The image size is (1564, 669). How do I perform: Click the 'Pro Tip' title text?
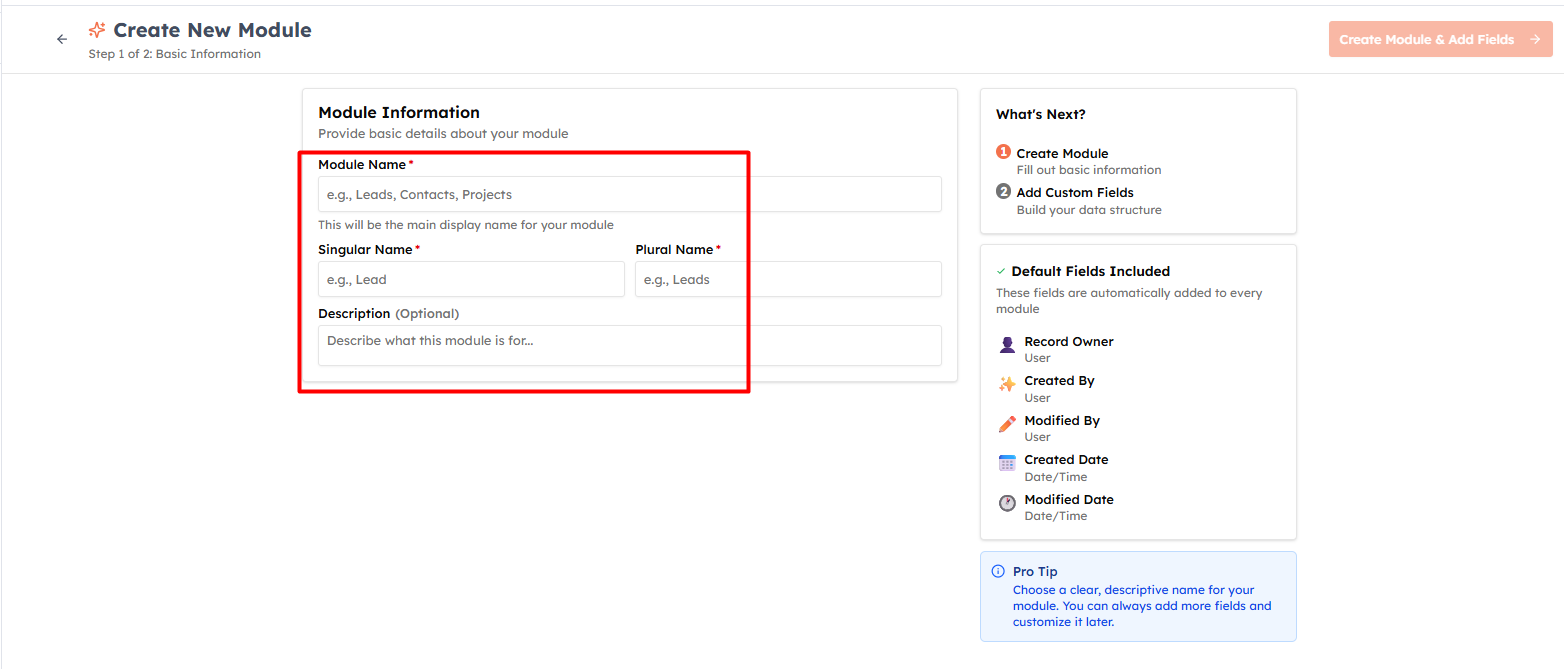1035,572
